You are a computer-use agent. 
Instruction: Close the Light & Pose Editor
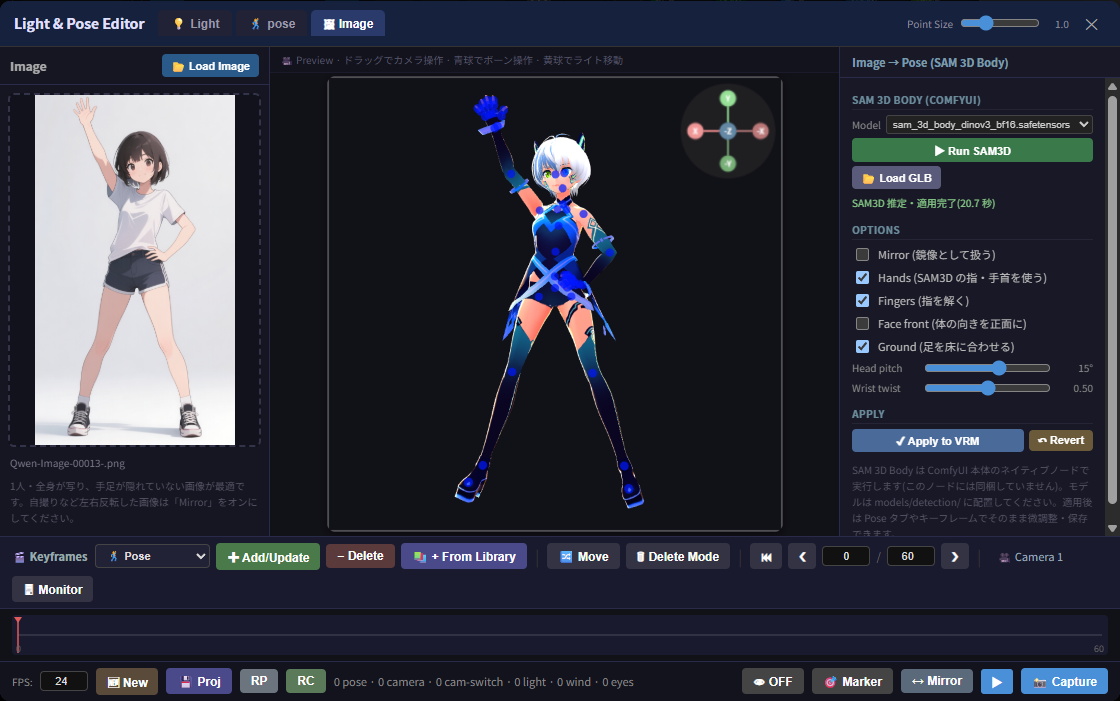coord(1091,24)
